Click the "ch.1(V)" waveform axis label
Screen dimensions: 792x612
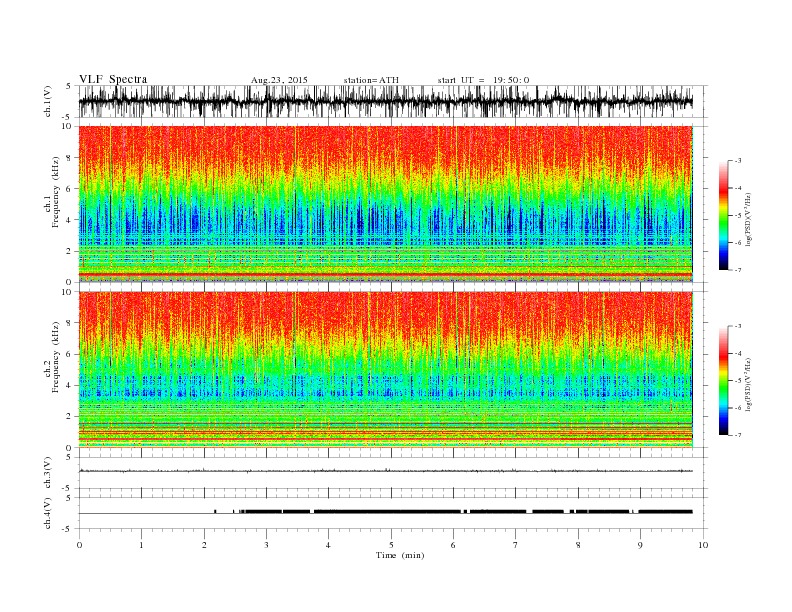pos(48,101)
